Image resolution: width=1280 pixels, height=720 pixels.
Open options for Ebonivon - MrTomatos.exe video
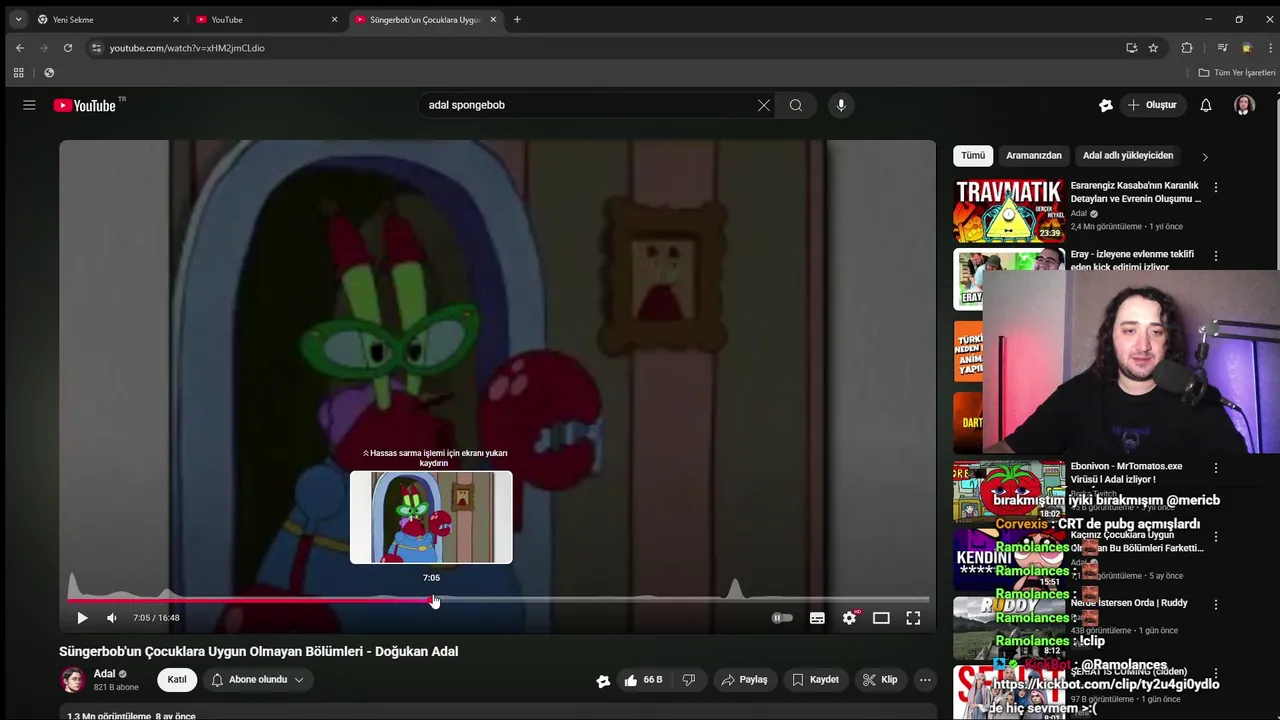[x=1216, y=468]
